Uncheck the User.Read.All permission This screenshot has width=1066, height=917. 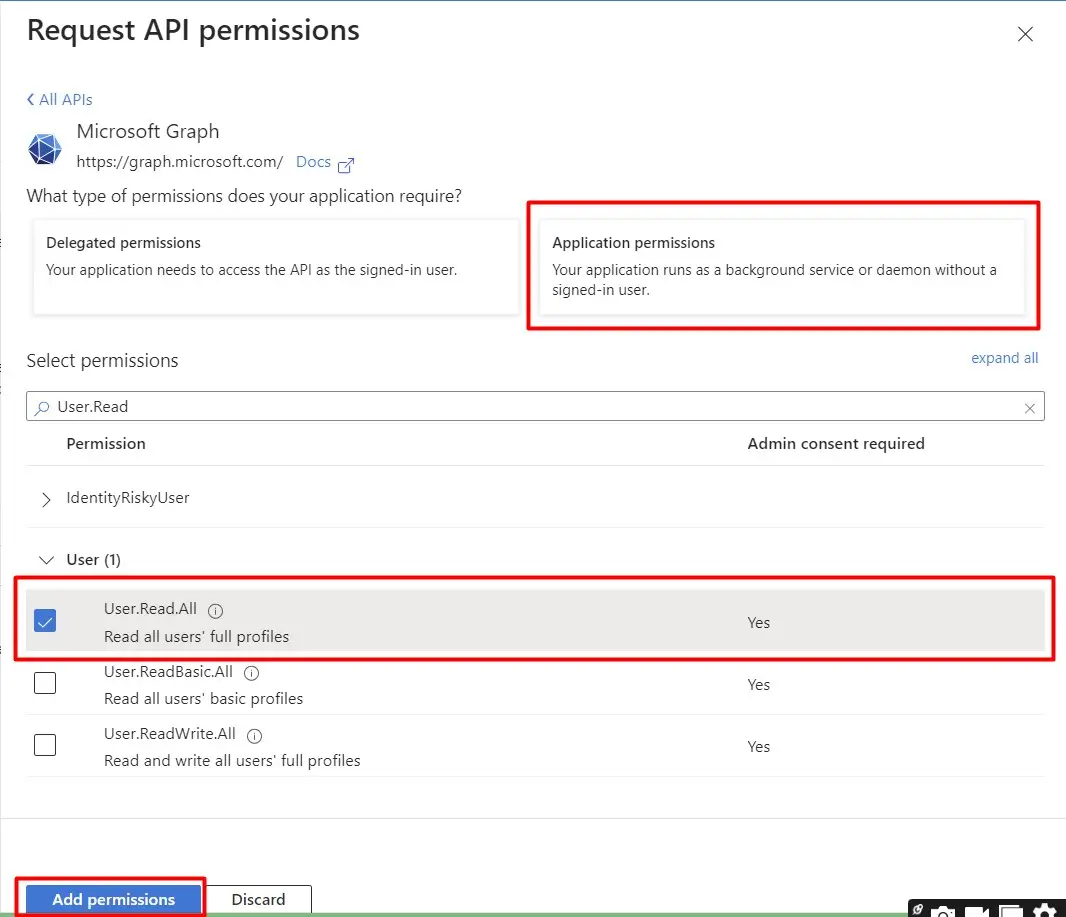tap(45, 621)
